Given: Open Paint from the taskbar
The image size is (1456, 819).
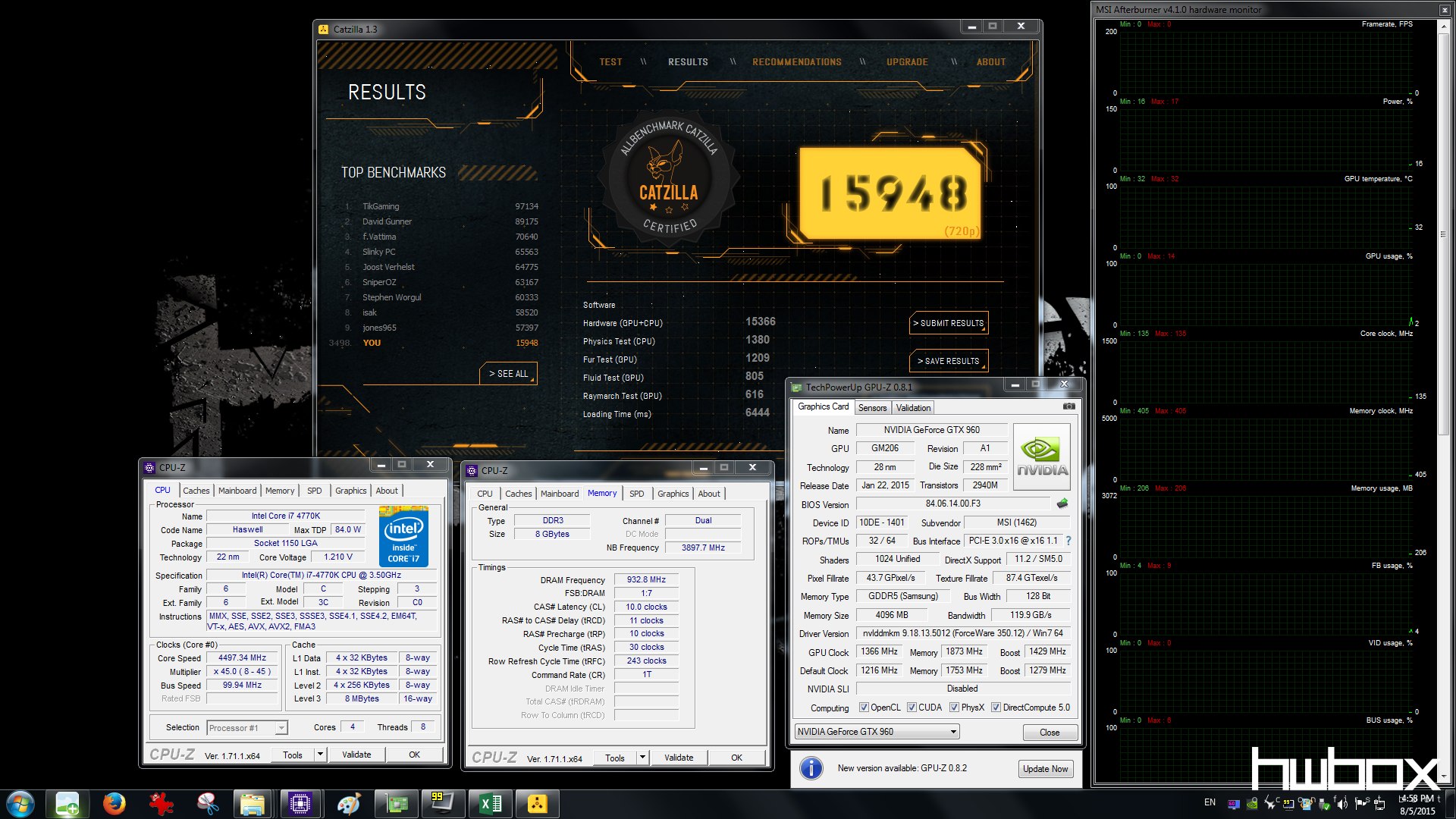Looking at the screenshot, I should (x=349, y=804).
